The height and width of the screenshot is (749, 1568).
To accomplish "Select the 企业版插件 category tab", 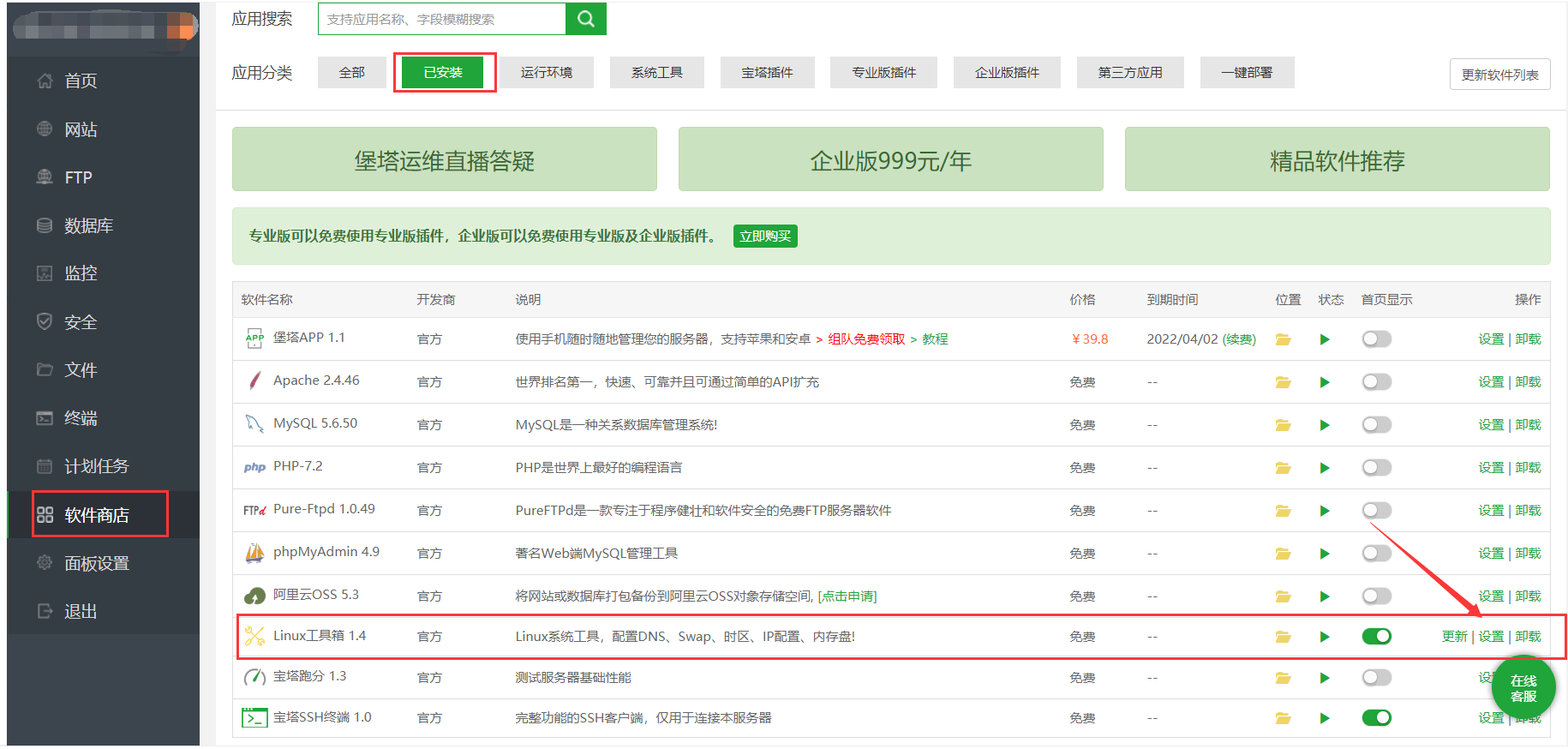I will click(1008, 73).
